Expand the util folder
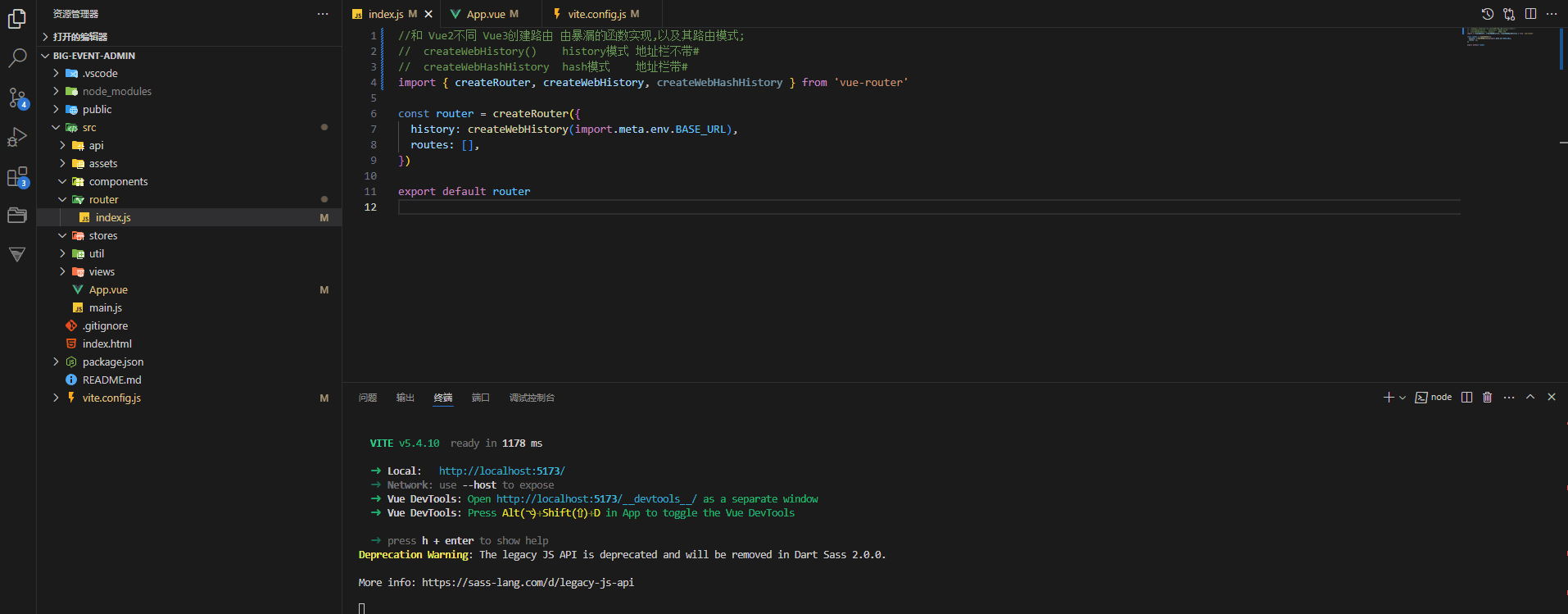 tap(189, 254)
